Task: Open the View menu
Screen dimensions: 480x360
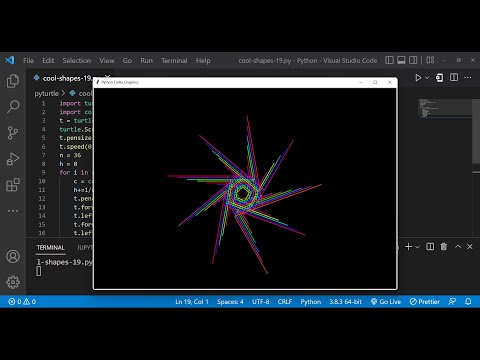Action: click(107, 61)
